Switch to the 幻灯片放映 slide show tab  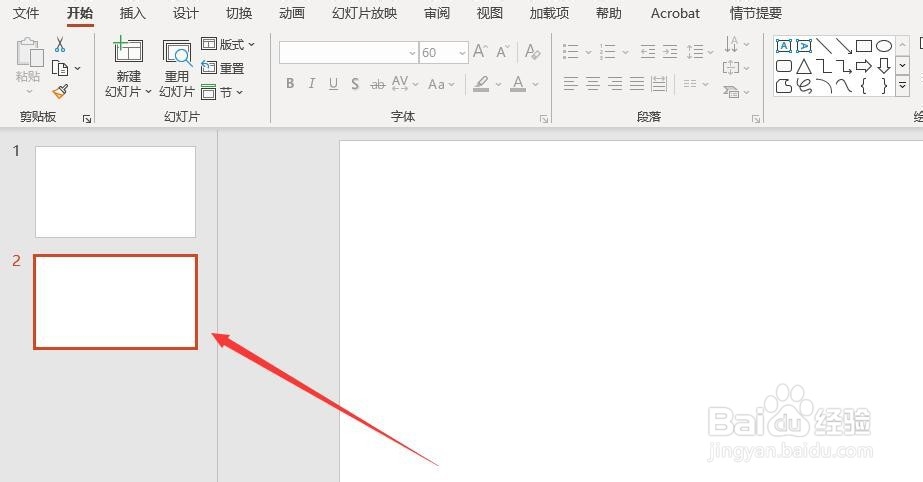coord(364,13)
